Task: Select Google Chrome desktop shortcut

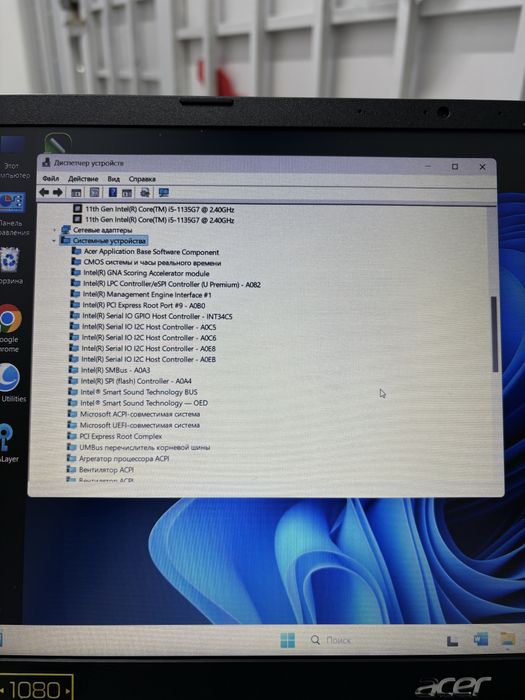Action: (10, 329)
